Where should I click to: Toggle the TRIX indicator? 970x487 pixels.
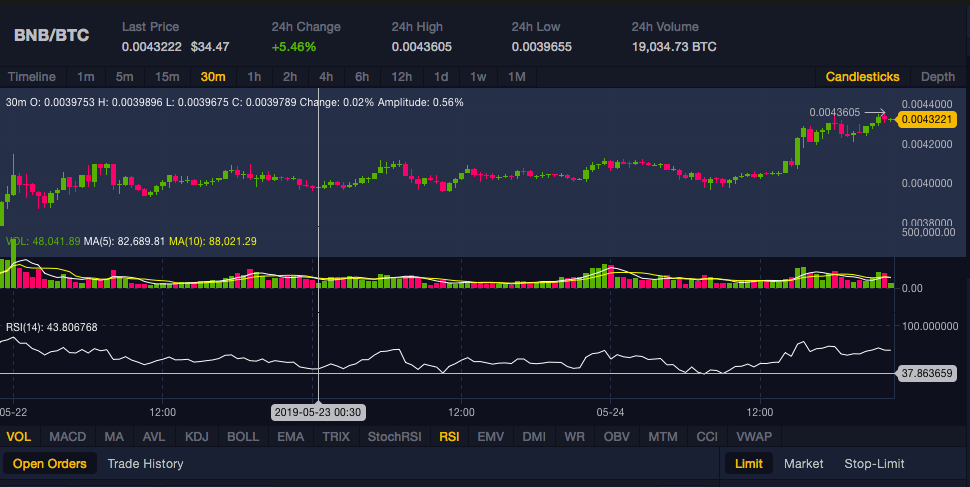pos(336,436)
